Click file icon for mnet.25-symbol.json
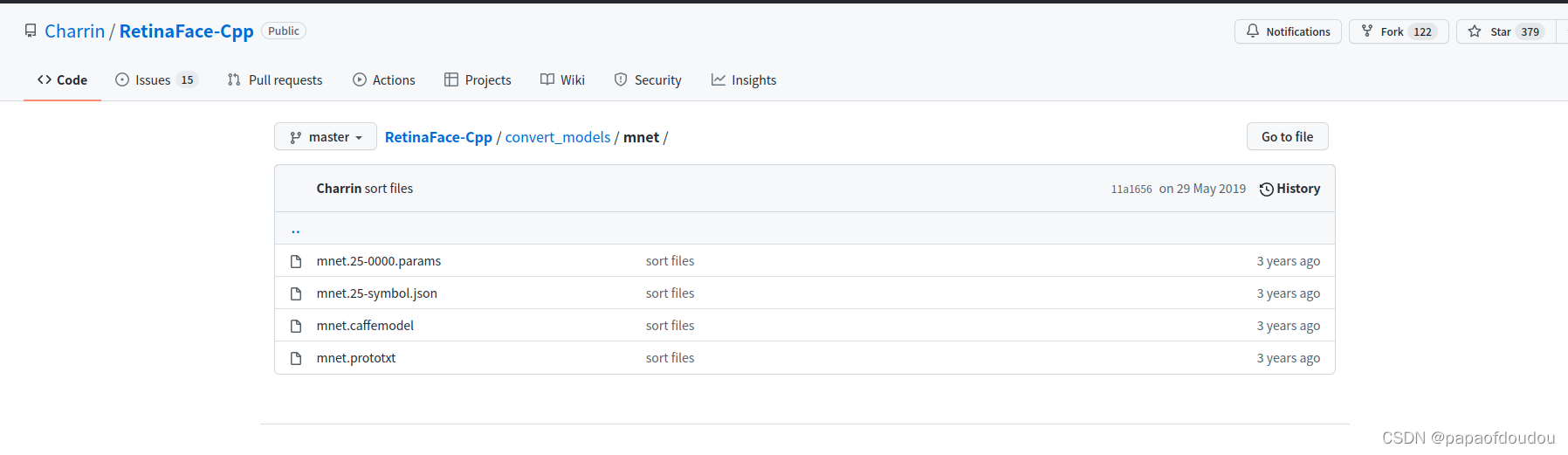The image size is (1568, 455). pos(296,293)
